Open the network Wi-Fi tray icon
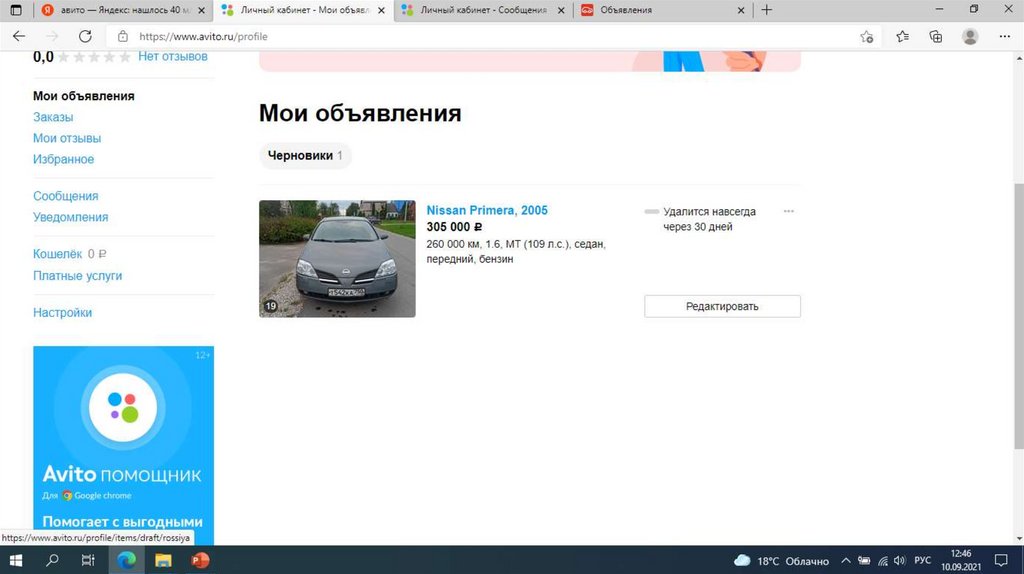1024x574 pixels. 883,561
